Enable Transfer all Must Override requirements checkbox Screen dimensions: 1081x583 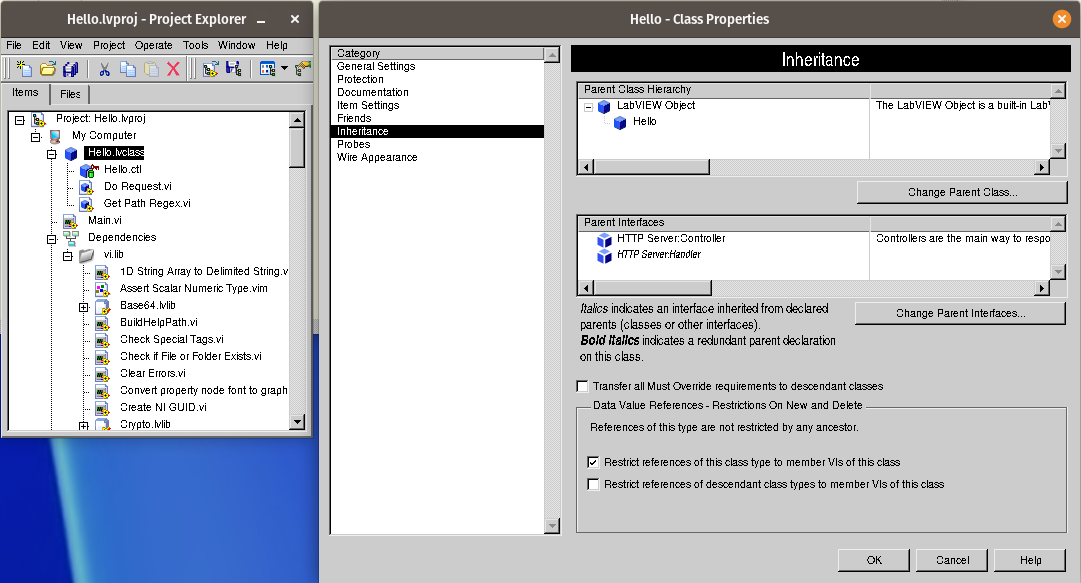tap(583, 386)
